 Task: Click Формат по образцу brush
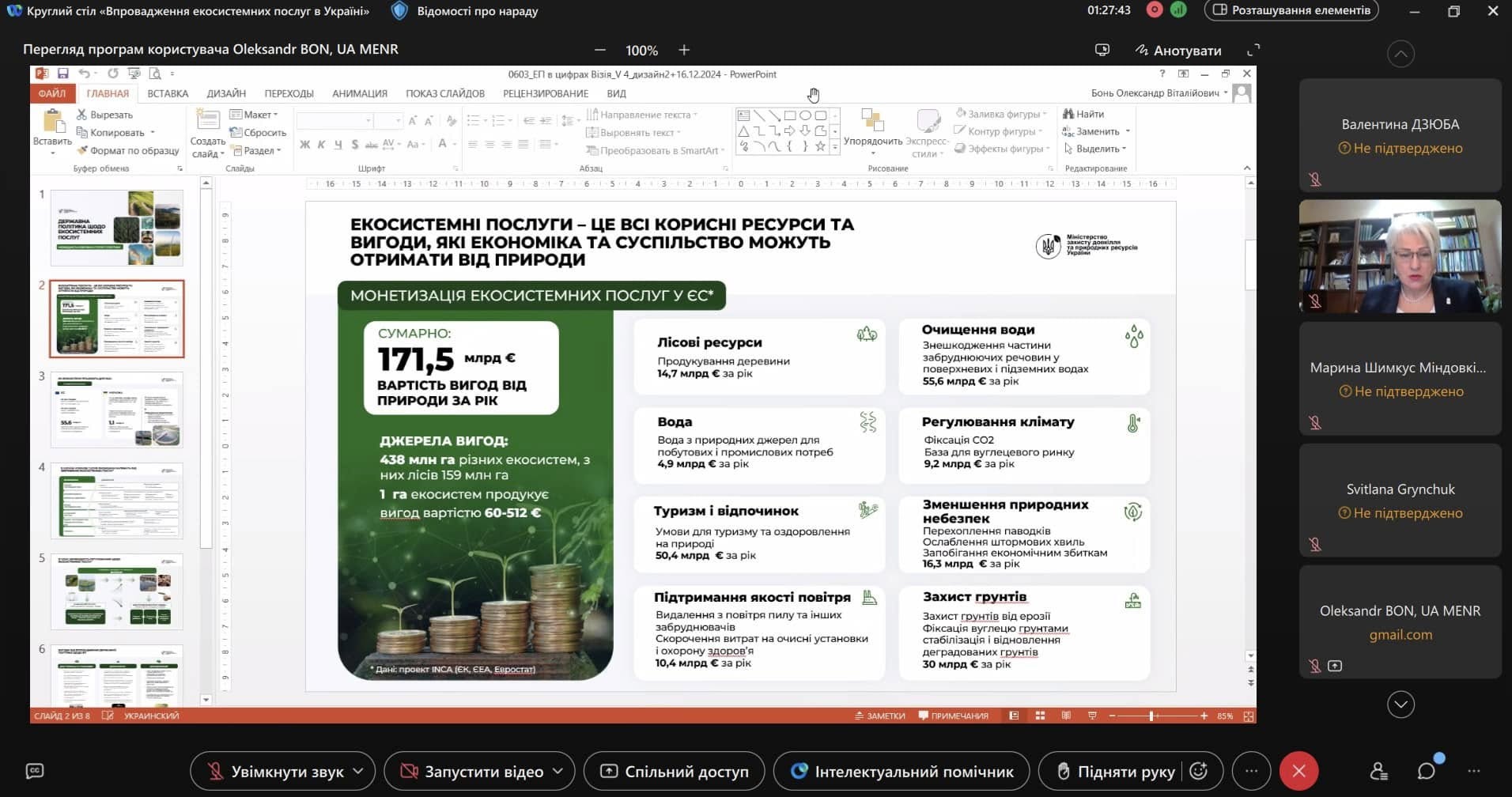[128, 150]
